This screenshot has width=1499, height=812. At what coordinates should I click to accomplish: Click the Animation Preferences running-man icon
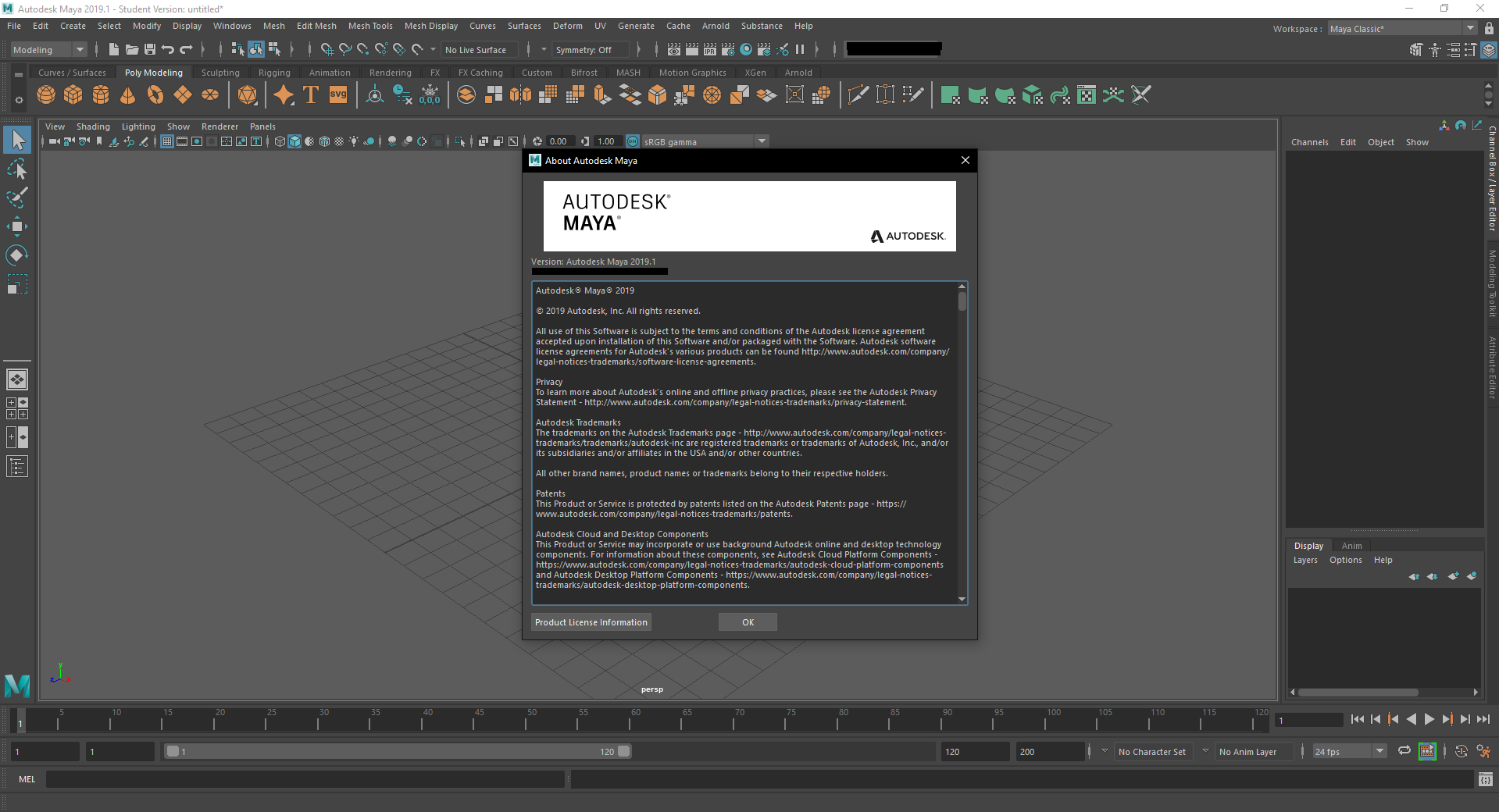click(x=1483, y=751)
